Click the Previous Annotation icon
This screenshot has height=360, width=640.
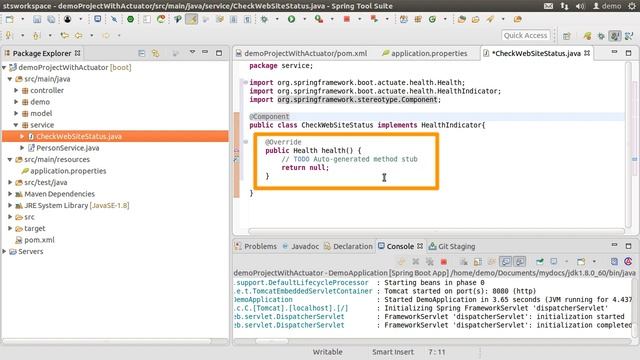pos(37,36)
